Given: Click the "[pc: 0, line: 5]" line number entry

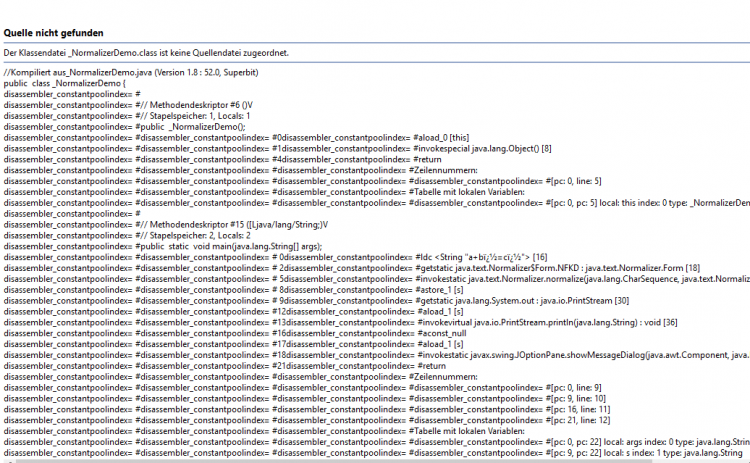Looking at the screenshot, I should (x=574, y=180).
